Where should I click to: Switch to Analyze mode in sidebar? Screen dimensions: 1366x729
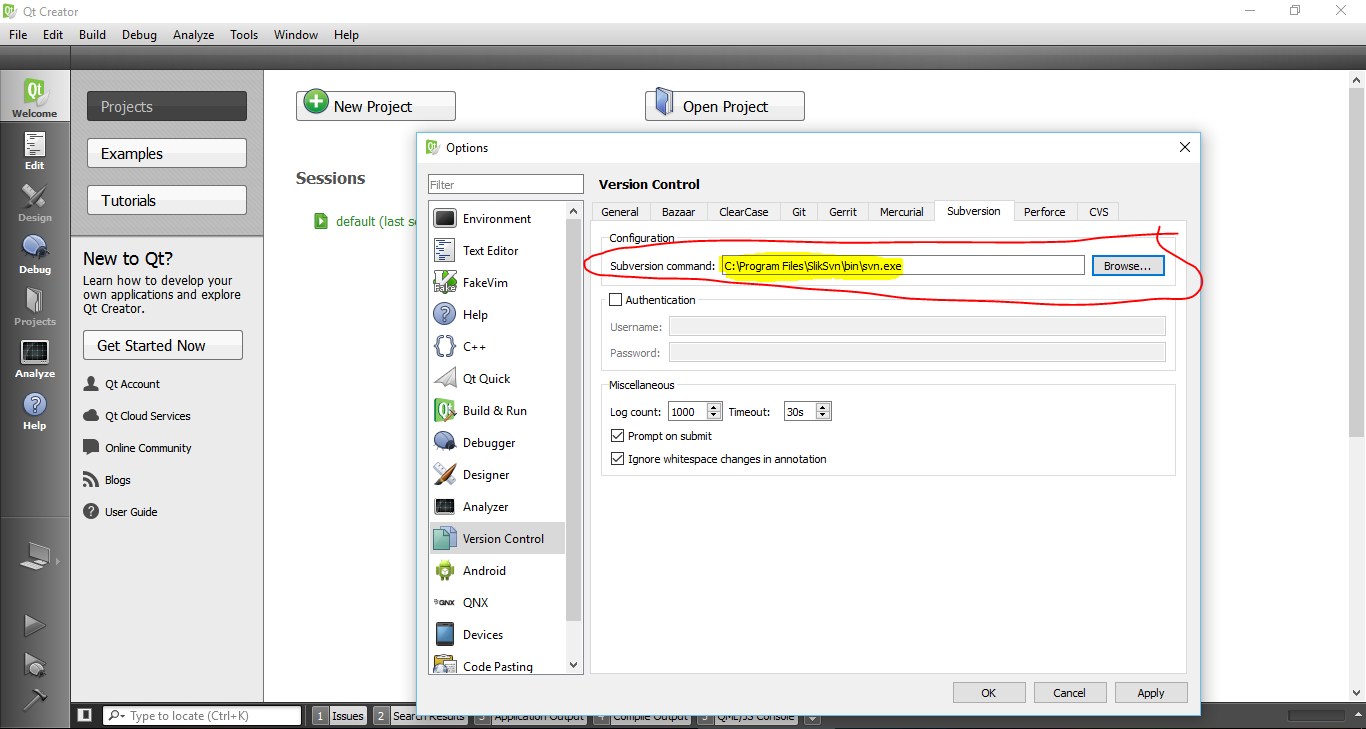point(35,358)
